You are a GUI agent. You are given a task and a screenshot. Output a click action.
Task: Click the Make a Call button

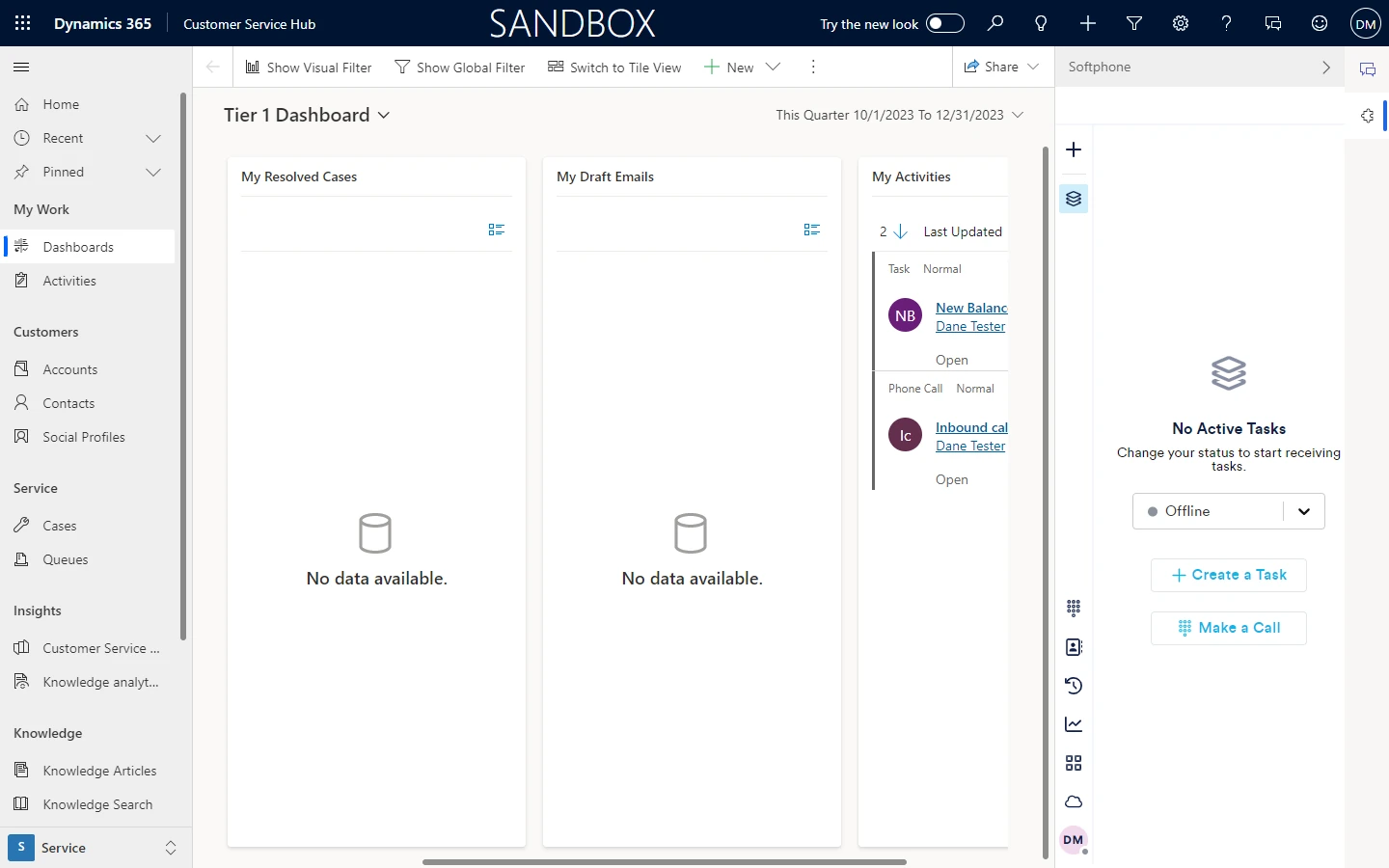point(1228,628)
